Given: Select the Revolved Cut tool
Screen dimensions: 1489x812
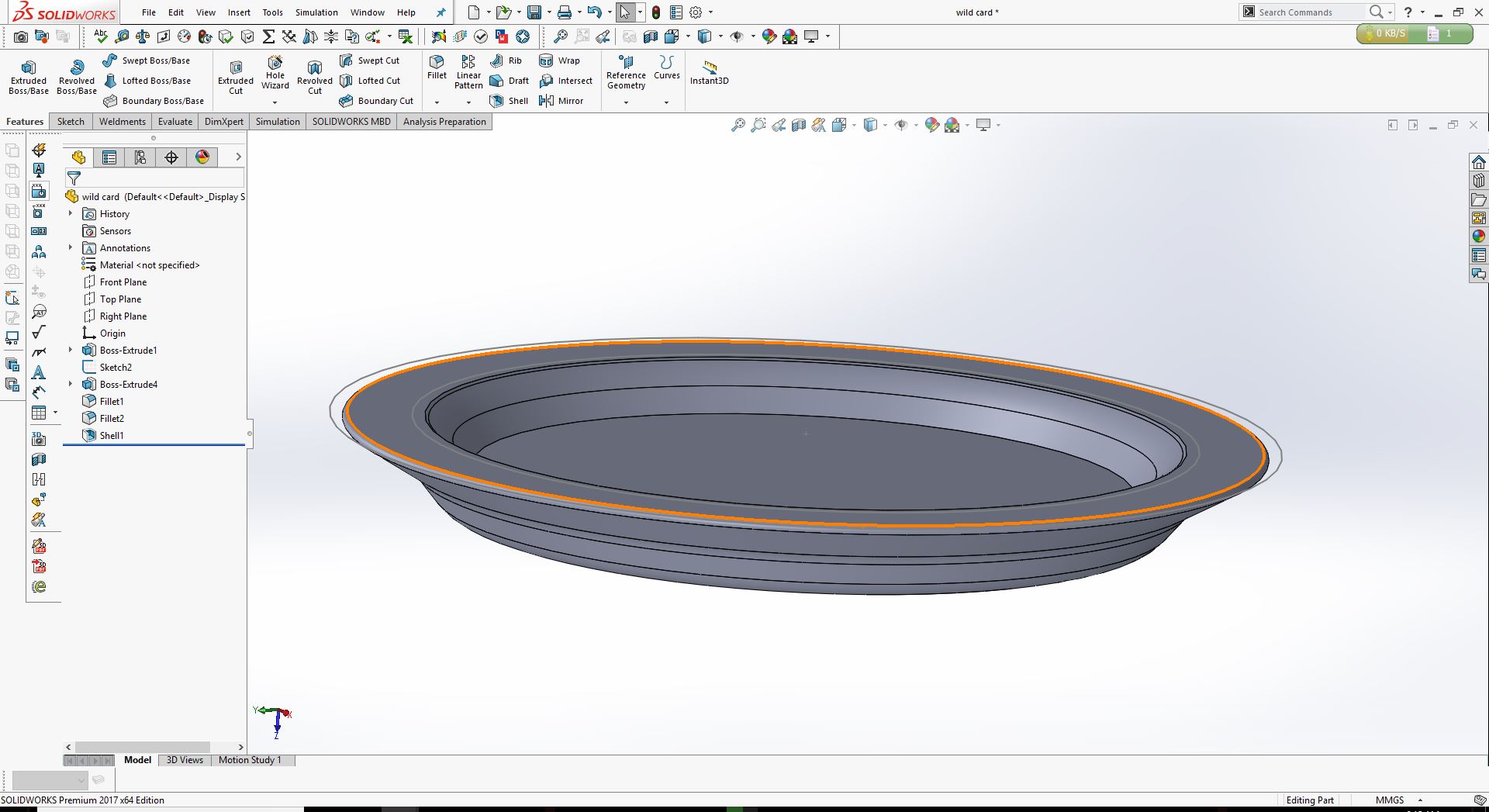Looking at the screenshot, I should click(314, 78).
